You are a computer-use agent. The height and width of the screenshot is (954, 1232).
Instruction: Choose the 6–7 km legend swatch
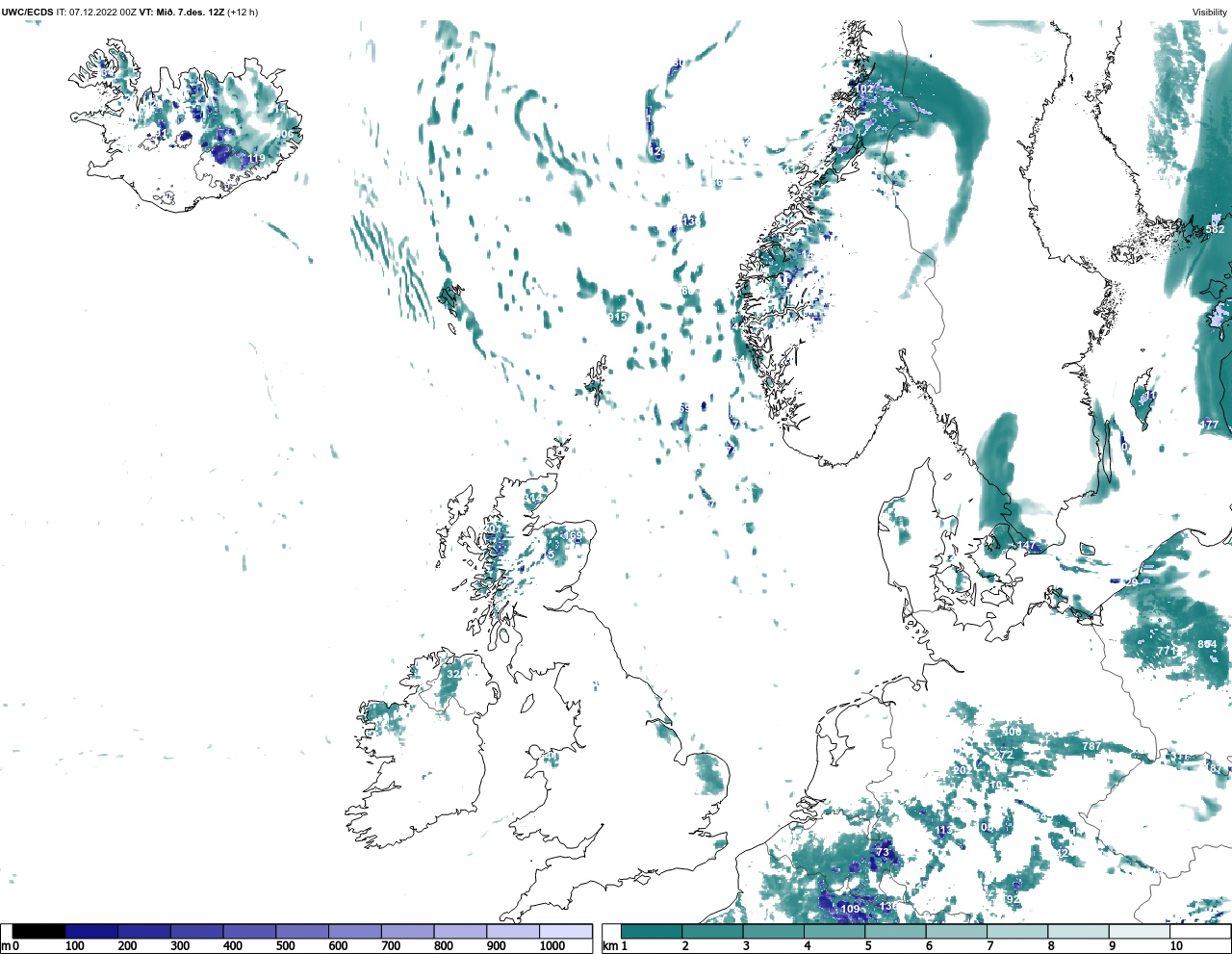tap(956, 932)
